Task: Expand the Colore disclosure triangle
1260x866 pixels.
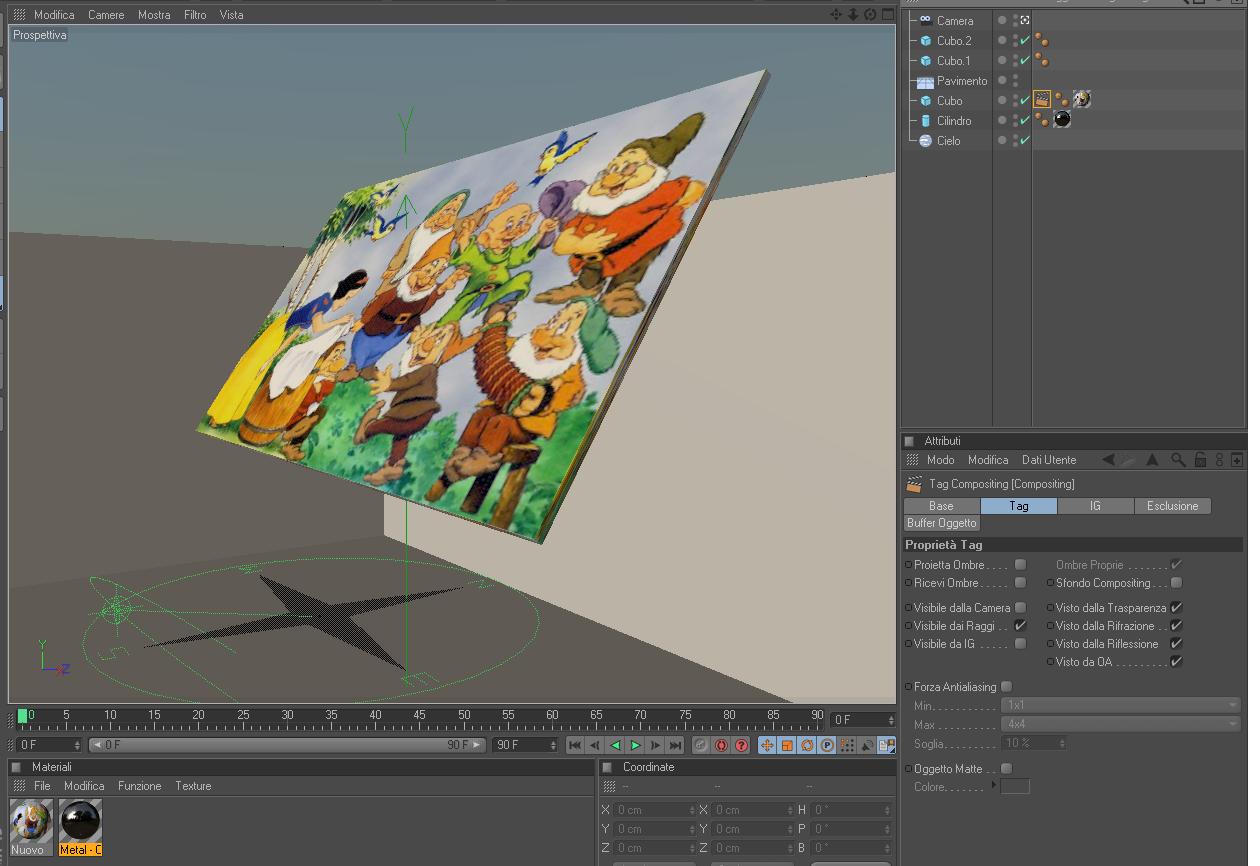Action: pos(994,786)
